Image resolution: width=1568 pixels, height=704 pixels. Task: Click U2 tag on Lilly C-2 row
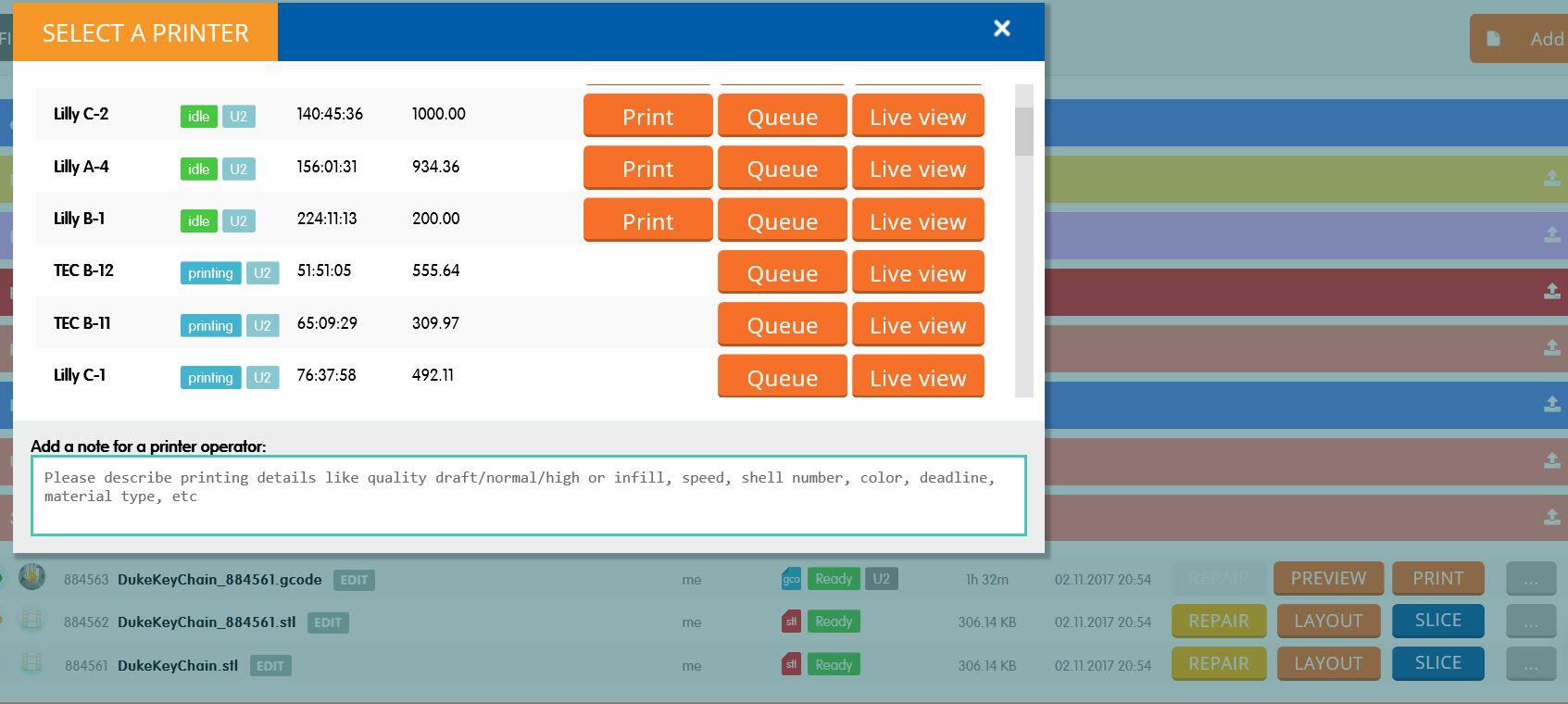pos(238,116)
